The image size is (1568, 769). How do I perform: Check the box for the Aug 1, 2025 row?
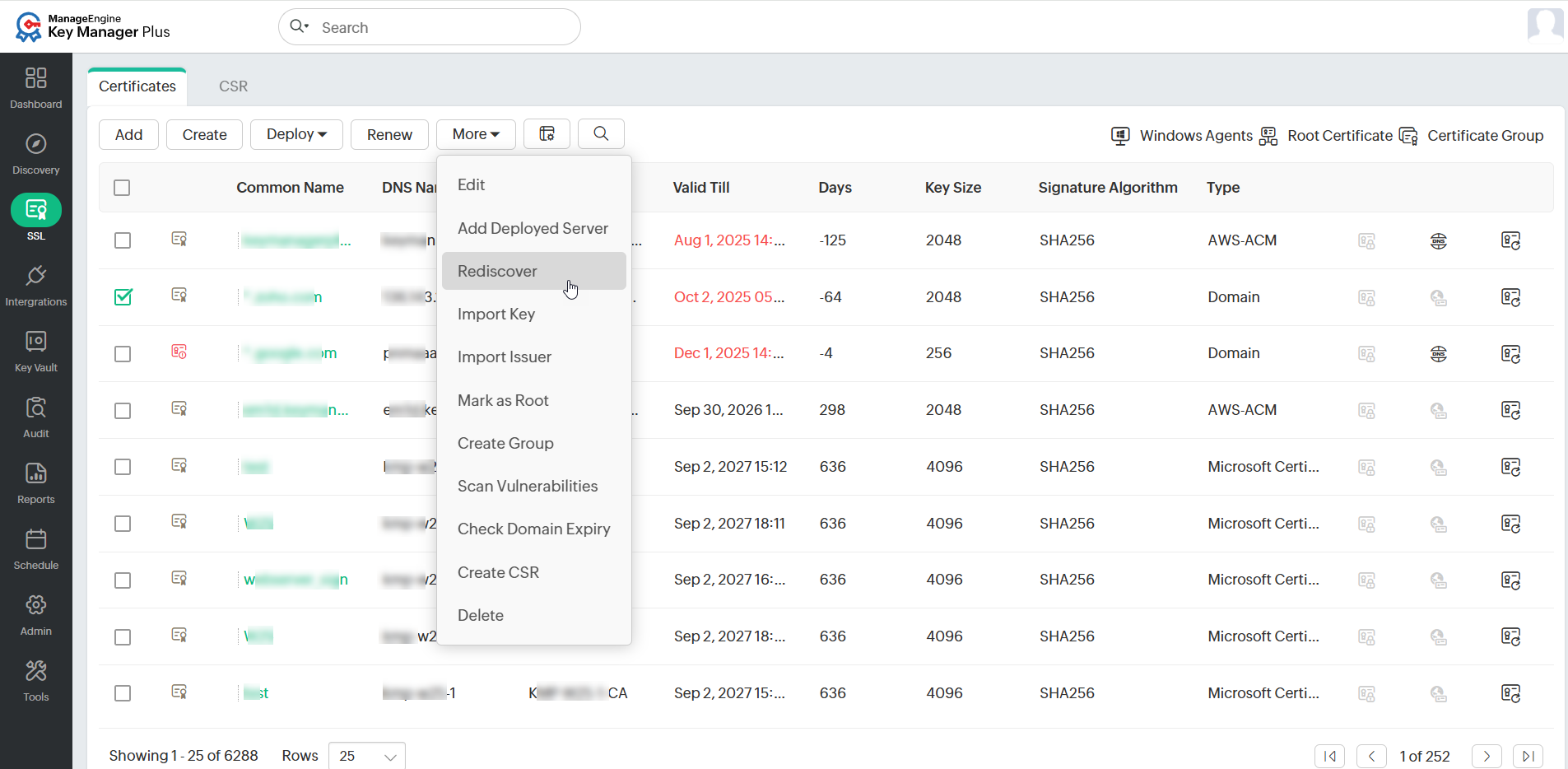tap(123, 240)
